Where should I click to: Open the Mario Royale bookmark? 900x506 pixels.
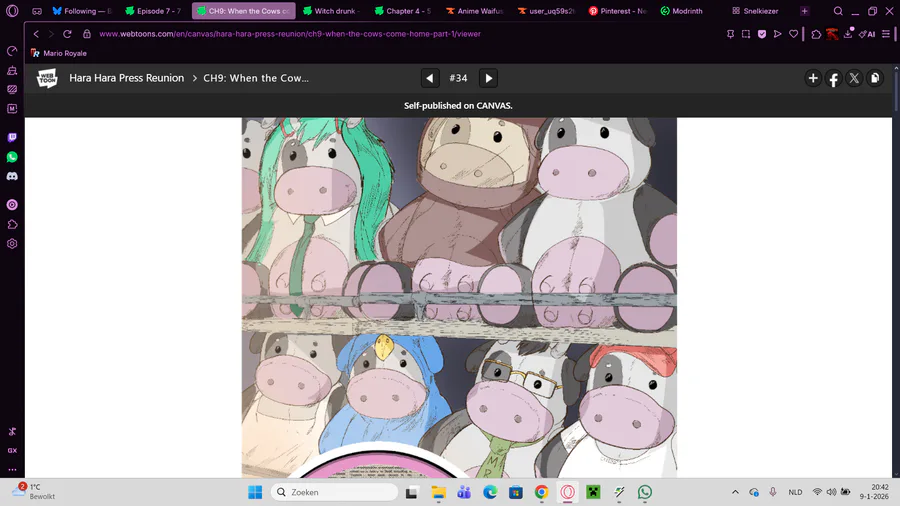(x=59, y=53)
